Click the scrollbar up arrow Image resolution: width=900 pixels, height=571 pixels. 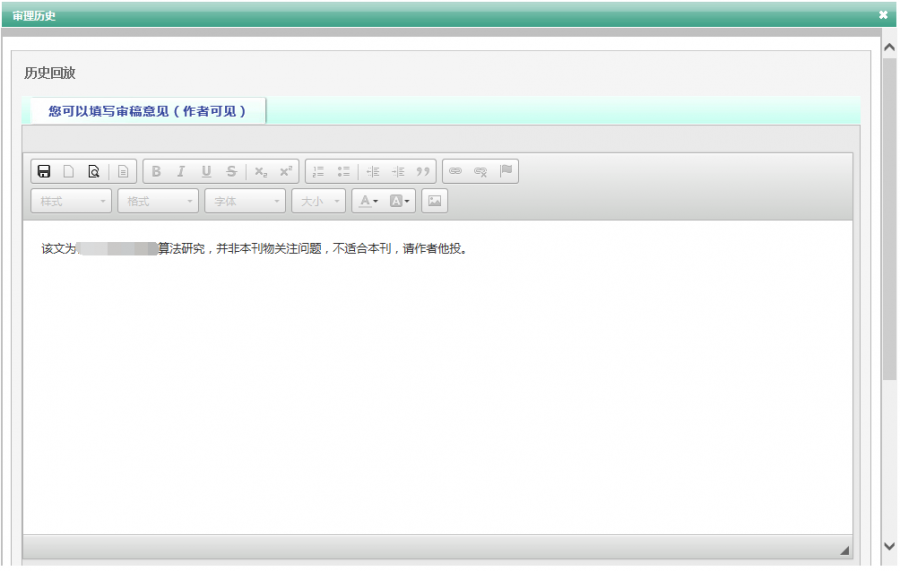[890, 48]
